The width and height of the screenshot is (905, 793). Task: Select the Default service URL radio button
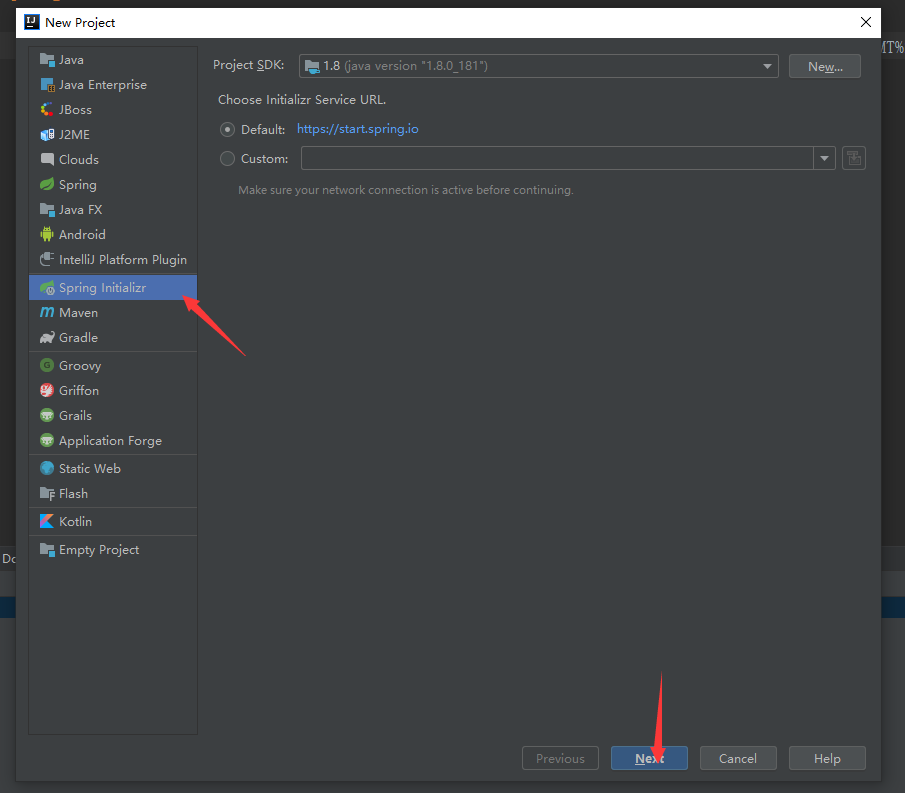point(227,129)
